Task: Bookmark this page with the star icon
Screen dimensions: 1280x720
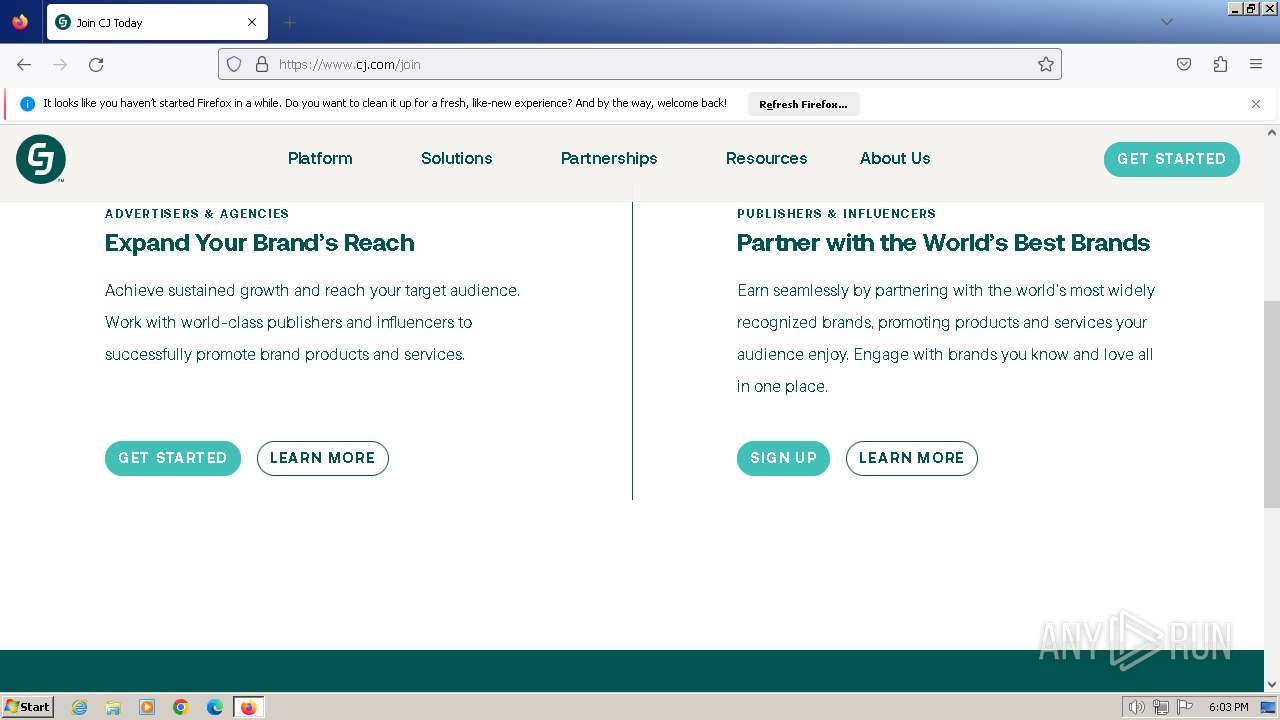Action: pyautogui.click(x=1046, y=64)
